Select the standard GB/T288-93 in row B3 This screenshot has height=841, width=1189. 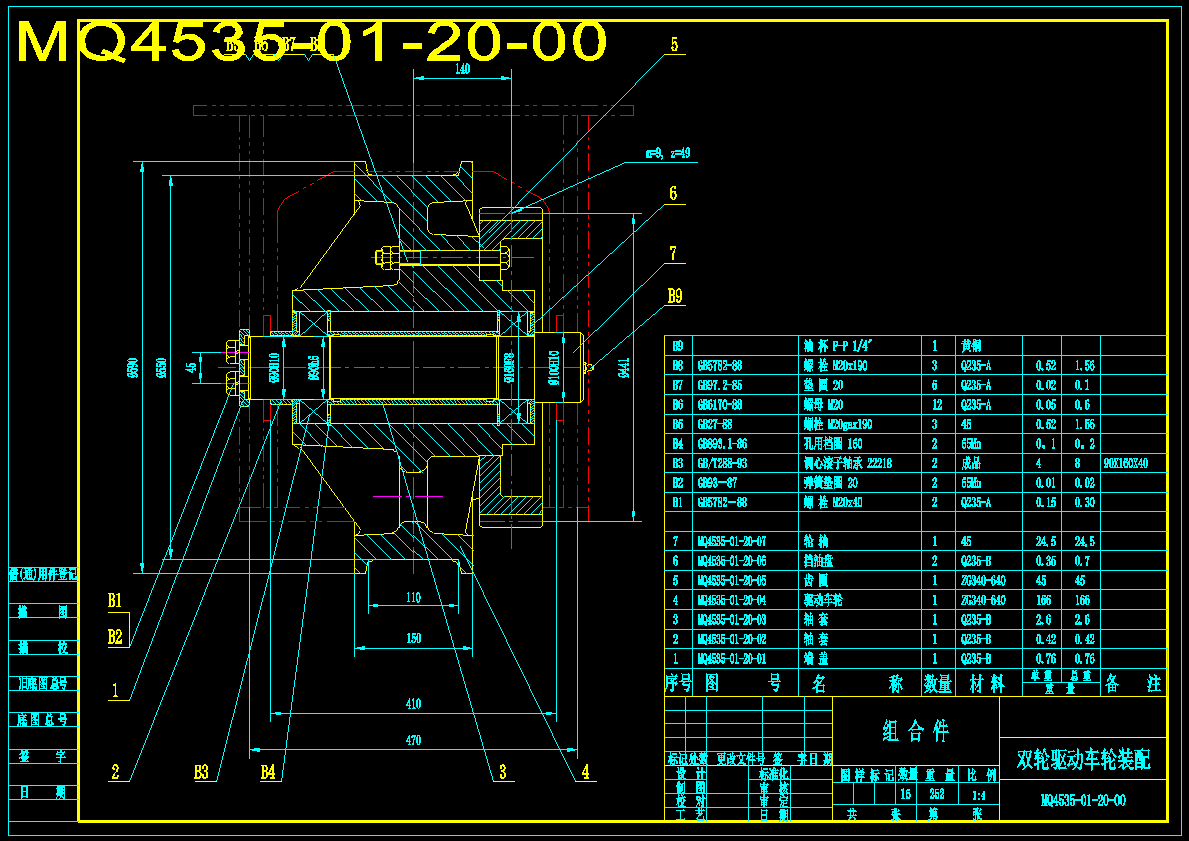[722, 463]
